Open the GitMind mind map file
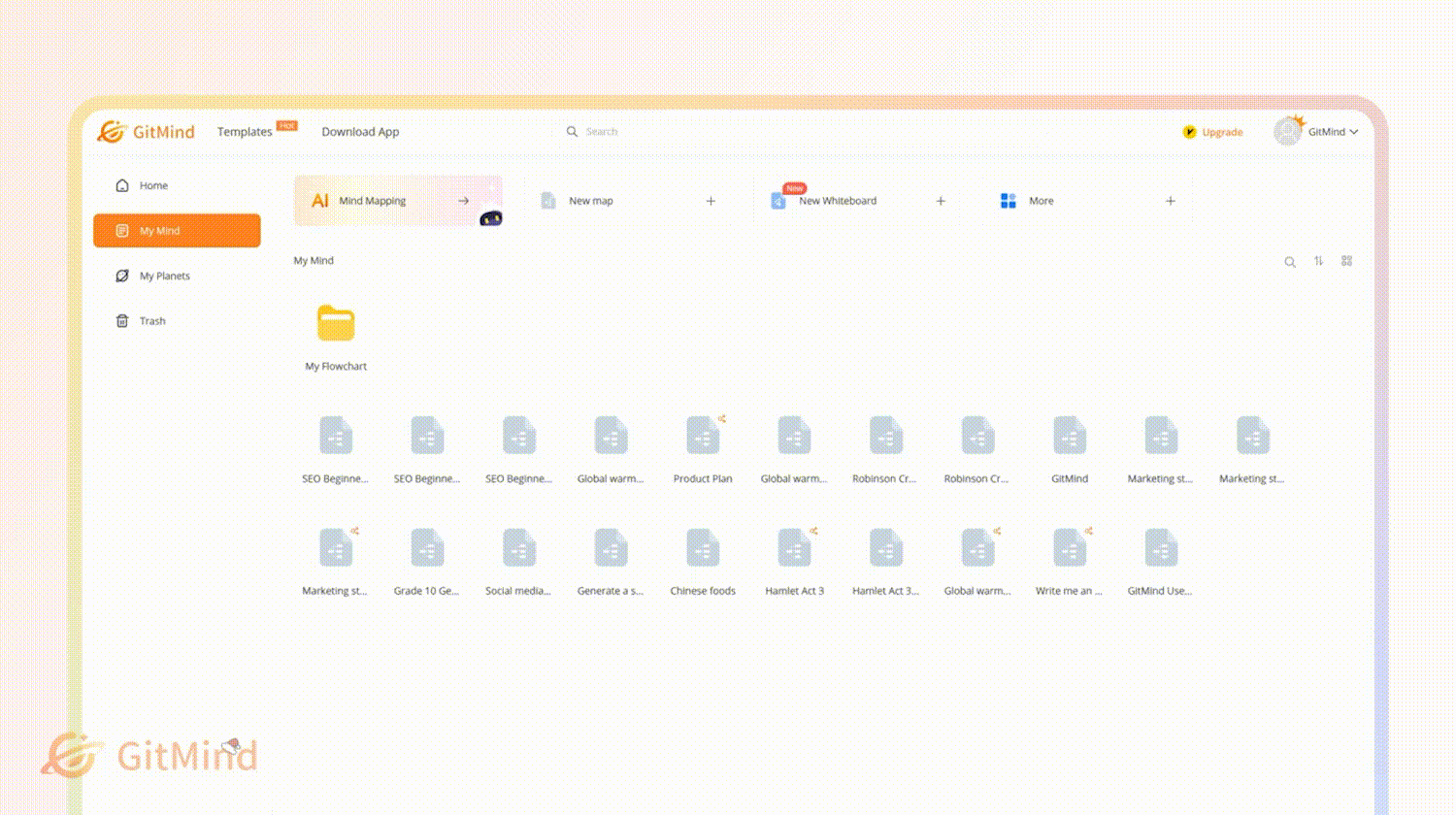 pos(1070,436)
